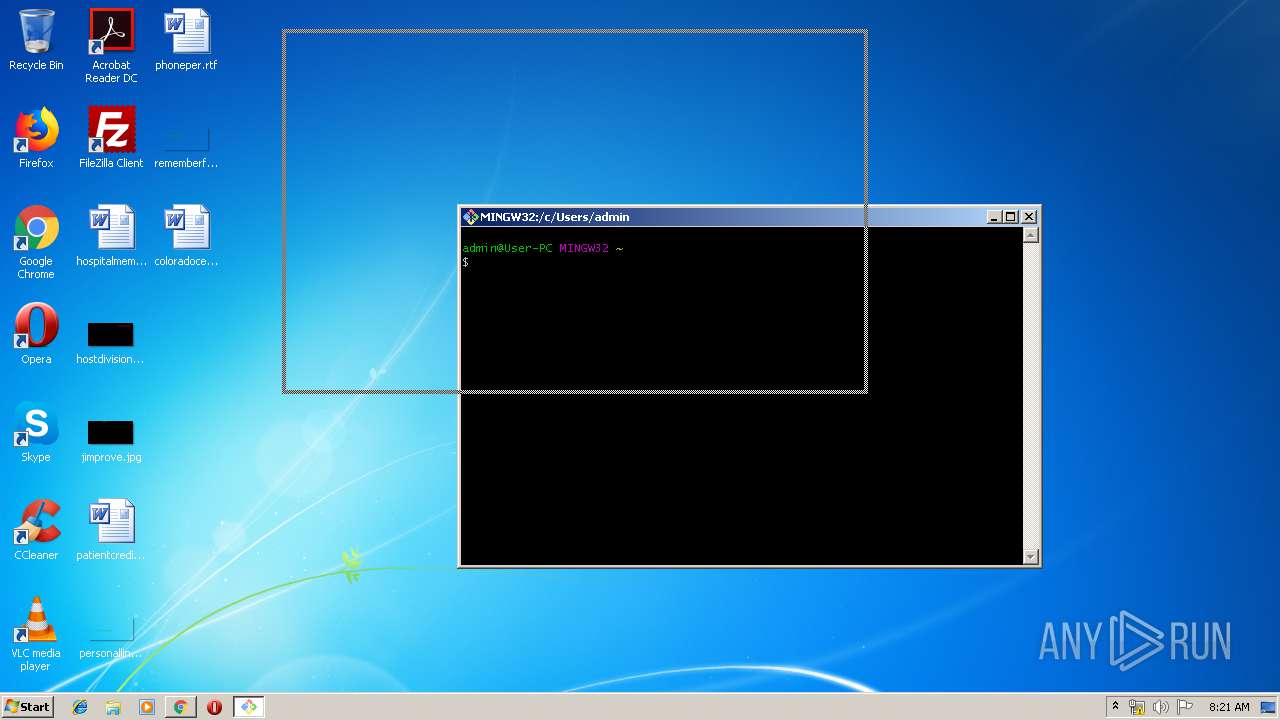Open the Windows Start menu
Screen dimensions: 1280x720
point(27,707)
